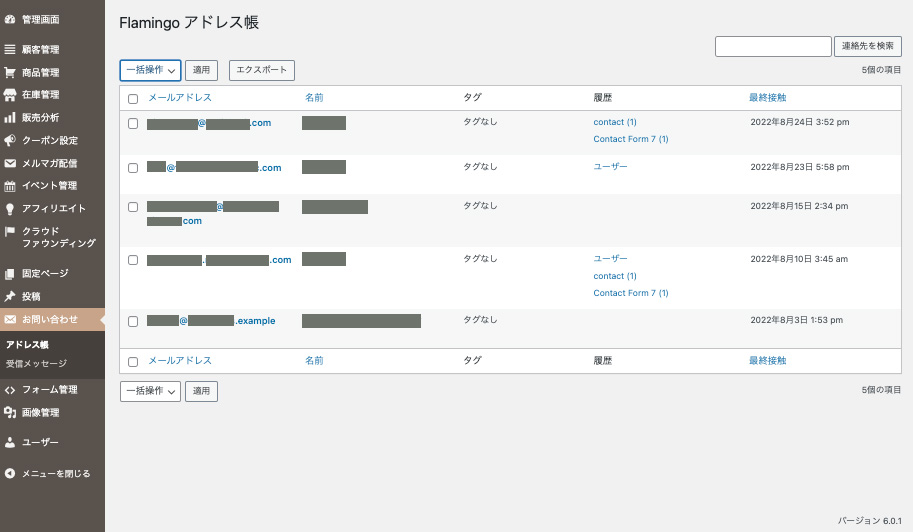Sort by the 最終接触 column header

click(x=767, y=98)
